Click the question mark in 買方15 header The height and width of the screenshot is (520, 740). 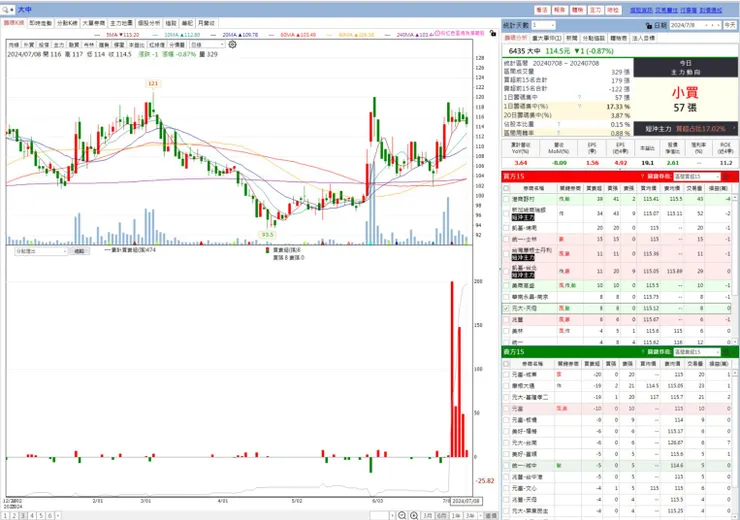click(642, 176)
